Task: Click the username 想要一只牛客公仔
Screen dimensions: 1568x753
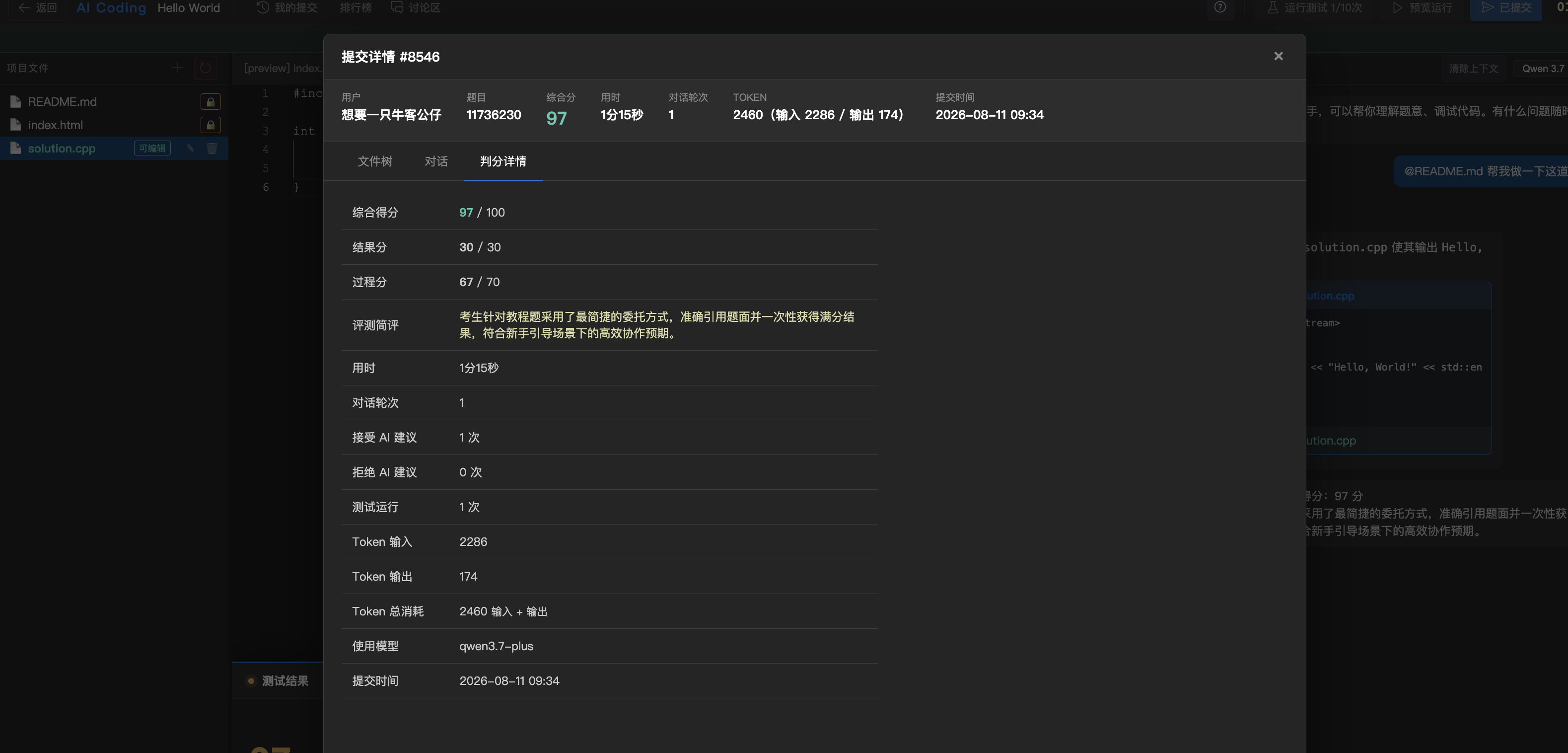Action: pos(391,114)
